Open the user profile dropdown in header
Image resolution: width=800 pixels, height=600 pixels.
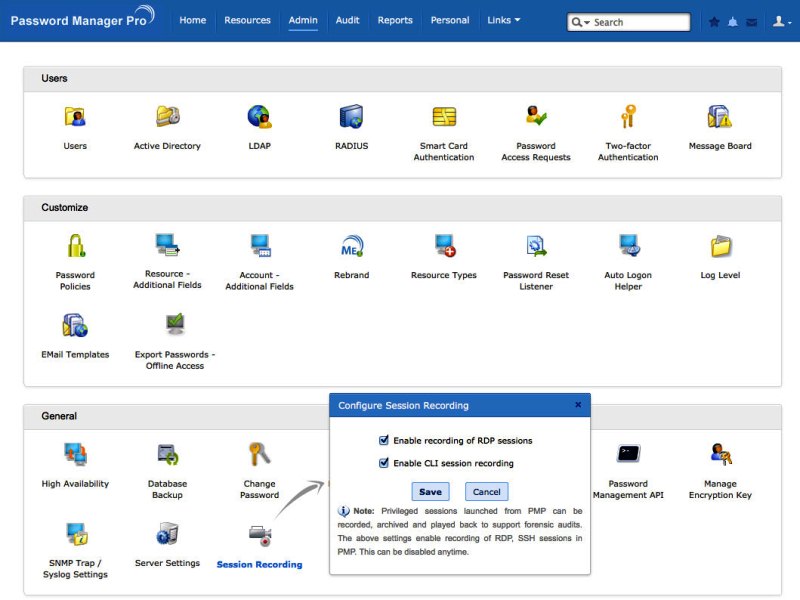click(782, 22)
